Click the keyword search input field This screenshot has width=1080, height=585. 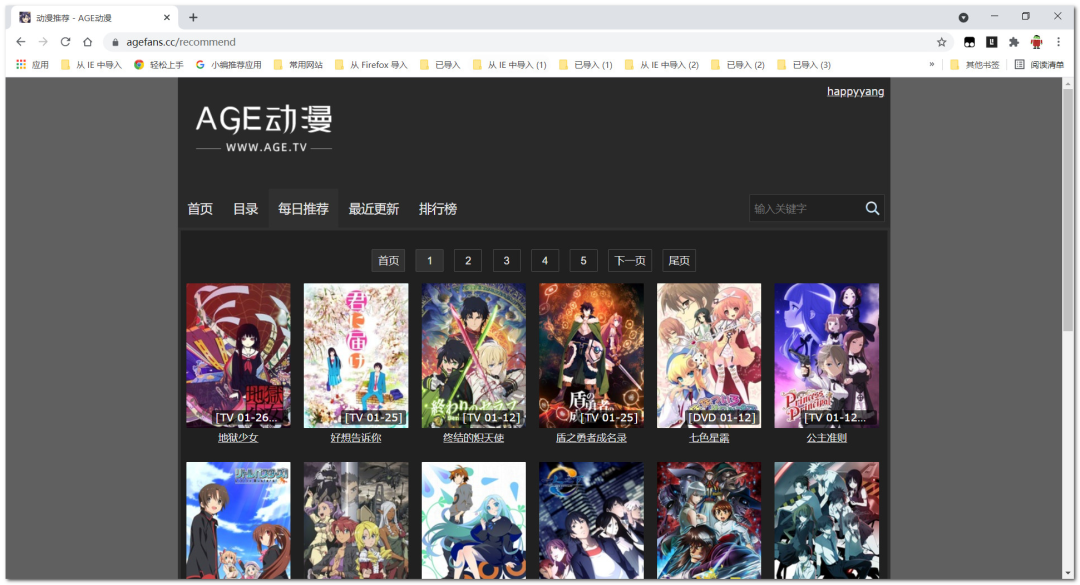[805, 208]
